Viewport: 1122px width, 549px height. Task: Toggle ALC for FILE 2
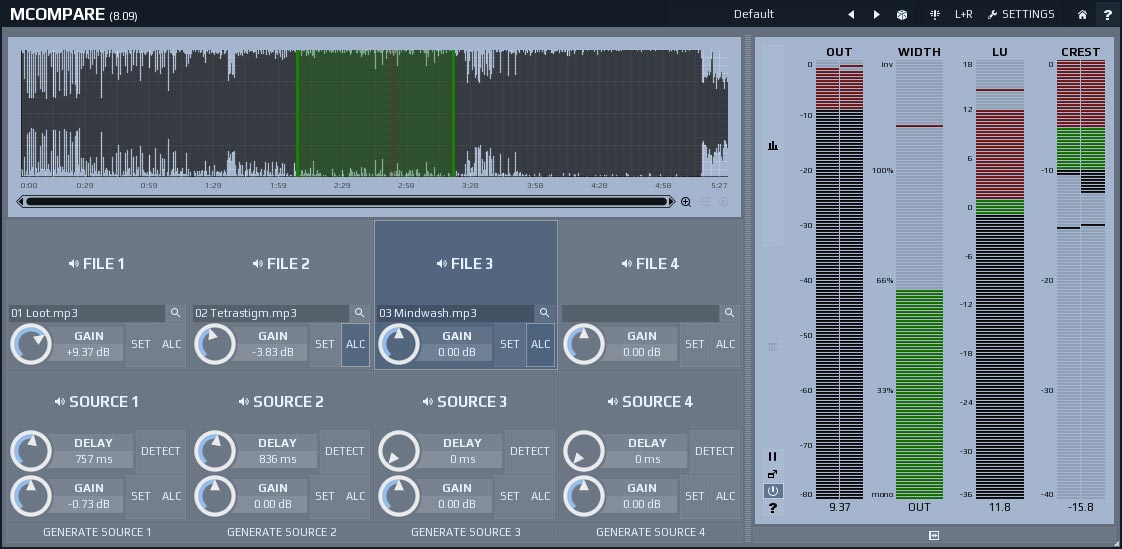pyautogui.click(x=355, y=344)
